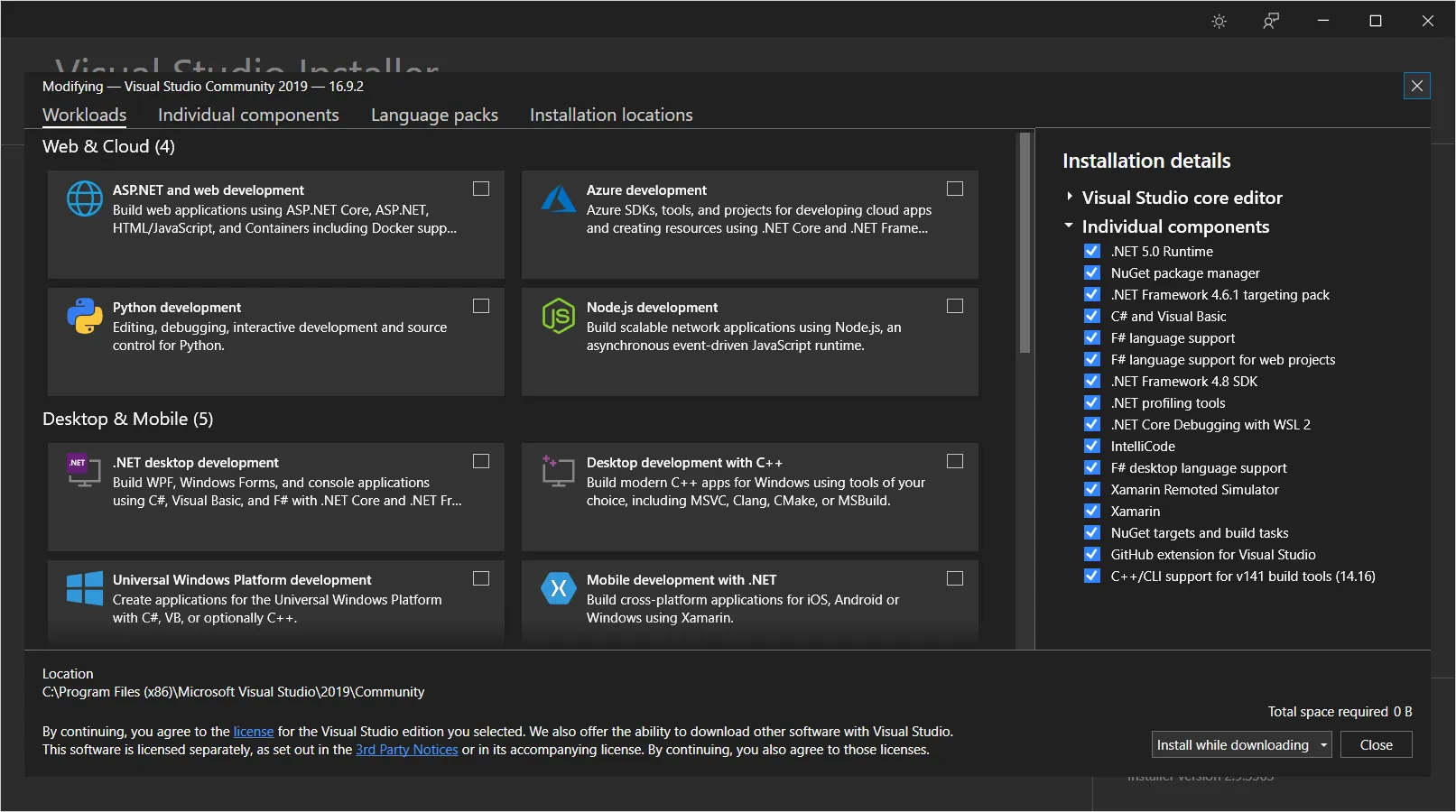Check the Azure development workload box

[955, 189]
